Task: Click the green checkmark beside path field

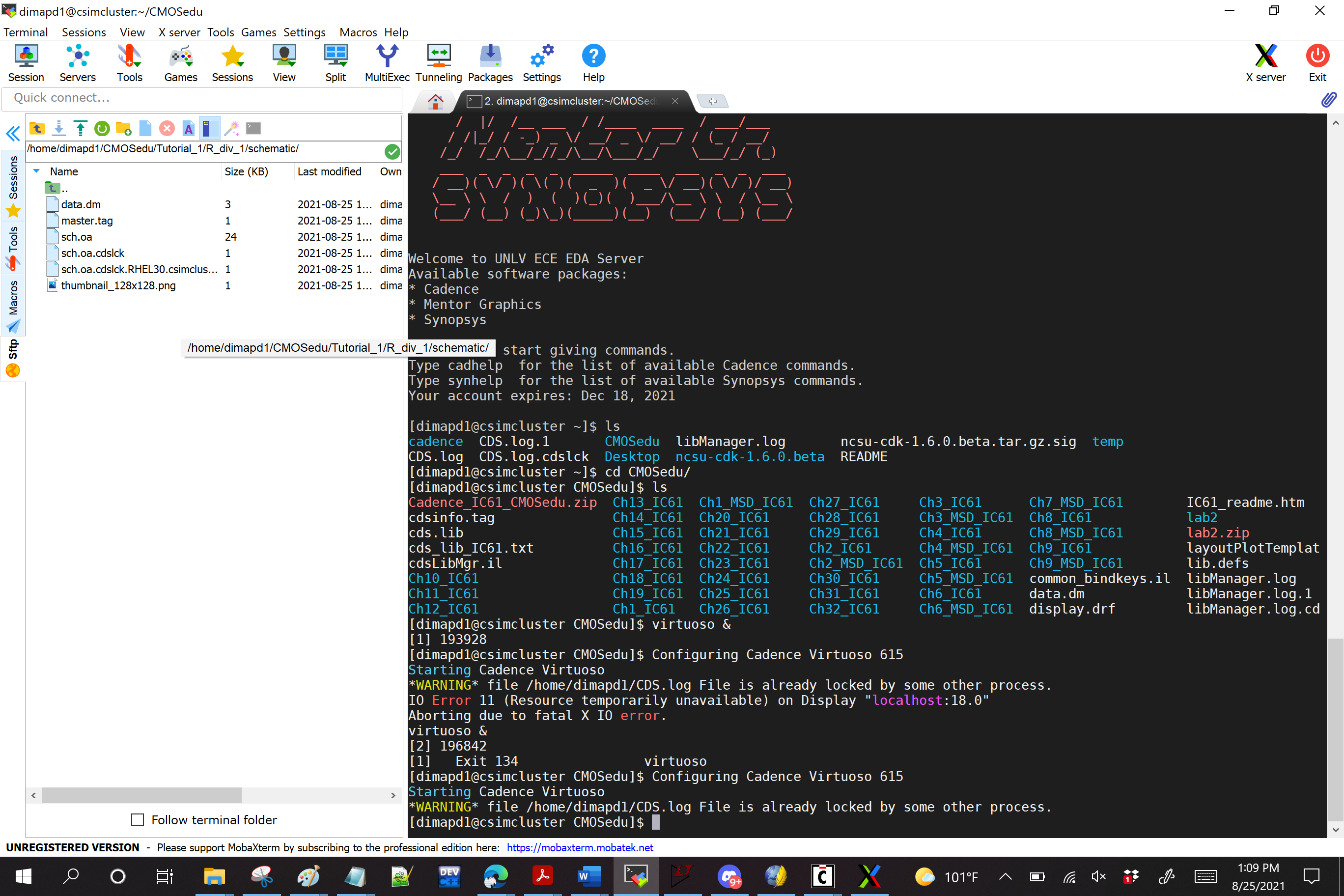Action: click(392, 151)
